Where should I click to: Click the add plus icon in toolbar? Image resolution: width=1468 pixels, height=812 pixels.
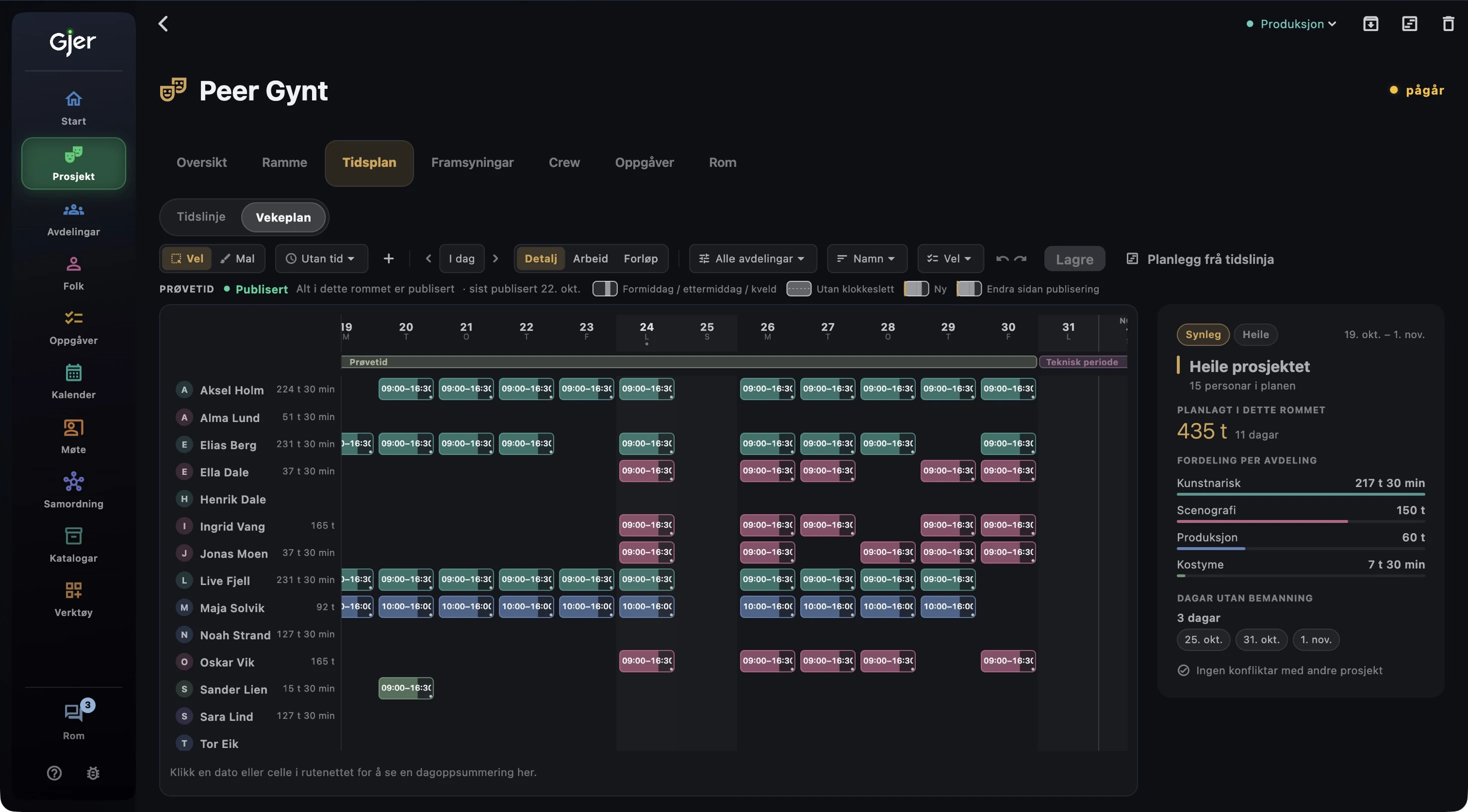[389, 258]
